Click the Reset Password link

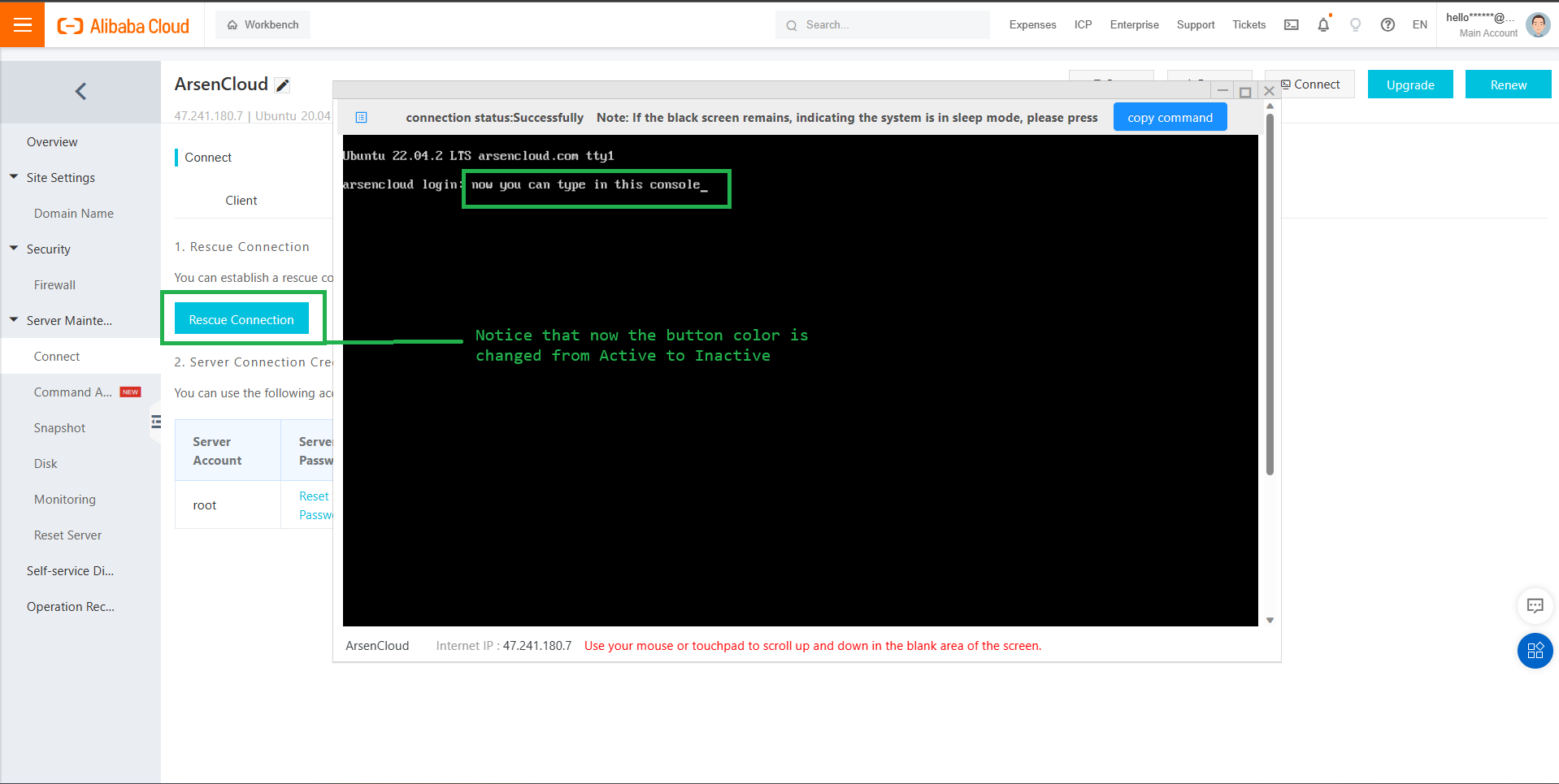click(x=315, y=505)
